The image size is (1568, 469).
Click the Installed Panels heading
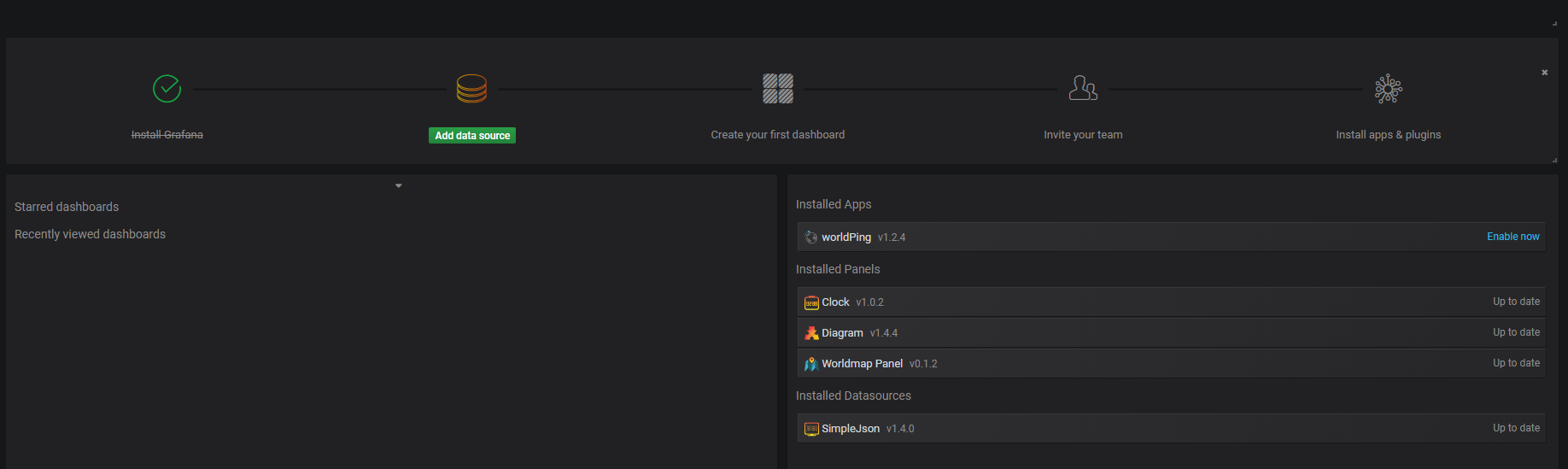pyautogui.click(x=838, y=269)
